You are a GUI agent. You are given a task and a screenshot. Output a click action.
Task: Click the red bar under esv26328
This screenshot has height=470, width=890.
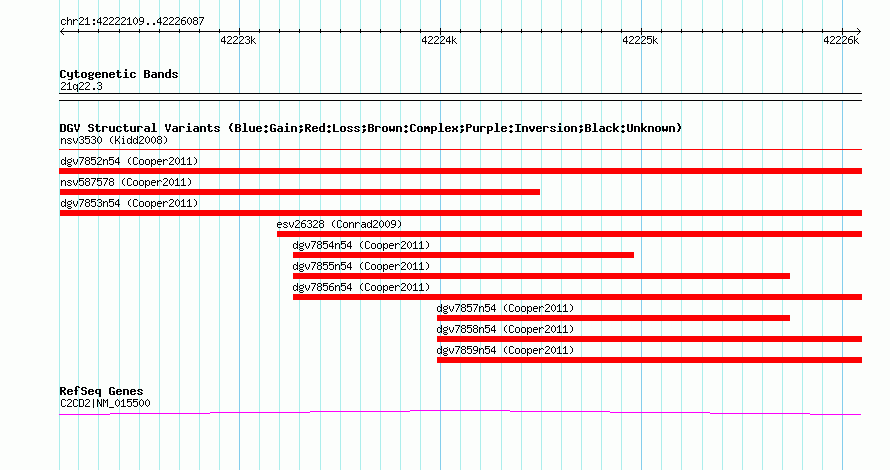569,234
